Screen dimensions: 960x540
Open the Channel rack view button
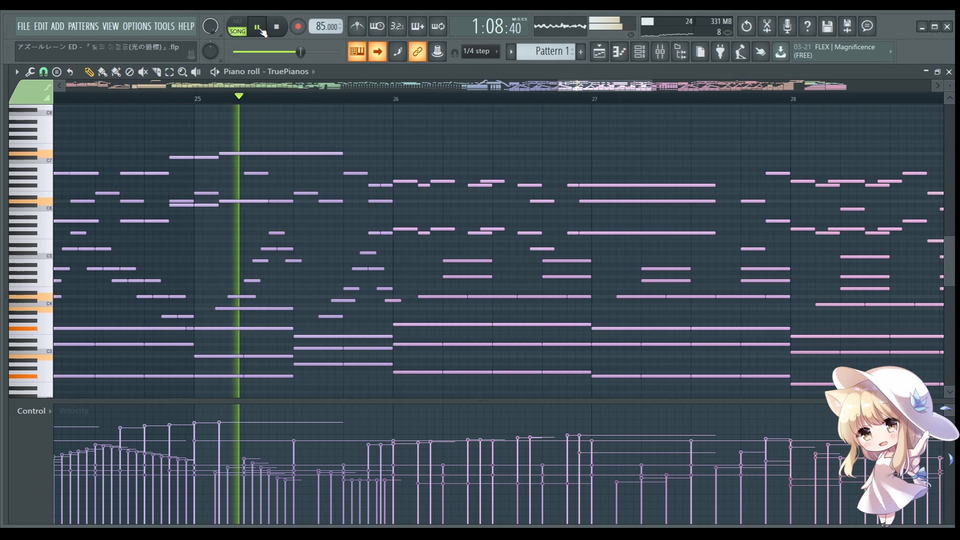(640, 51)
